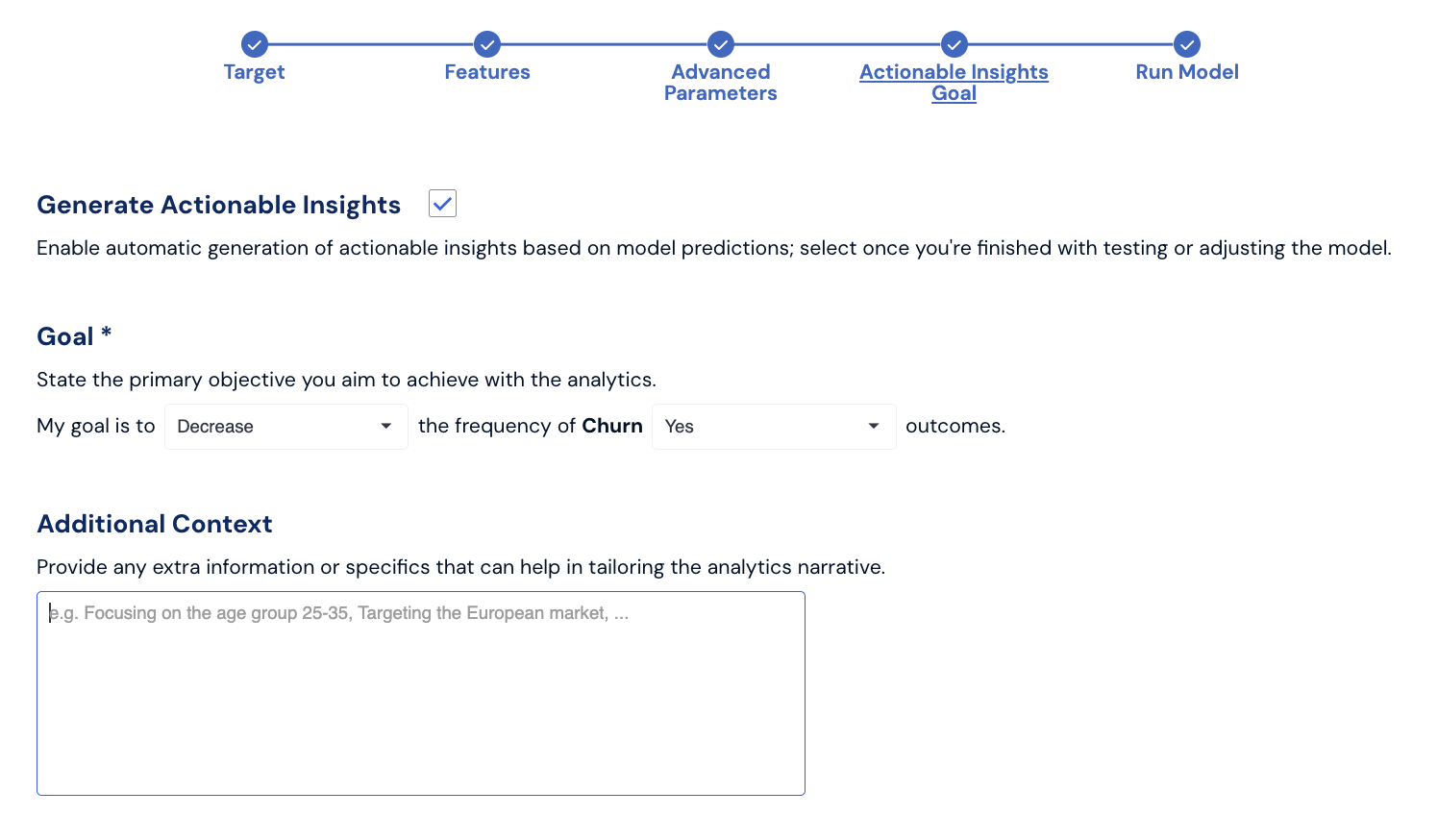Click the Actionable Insights Goal step circle
The image size is (1438, 840).
(x=955, y=44)
